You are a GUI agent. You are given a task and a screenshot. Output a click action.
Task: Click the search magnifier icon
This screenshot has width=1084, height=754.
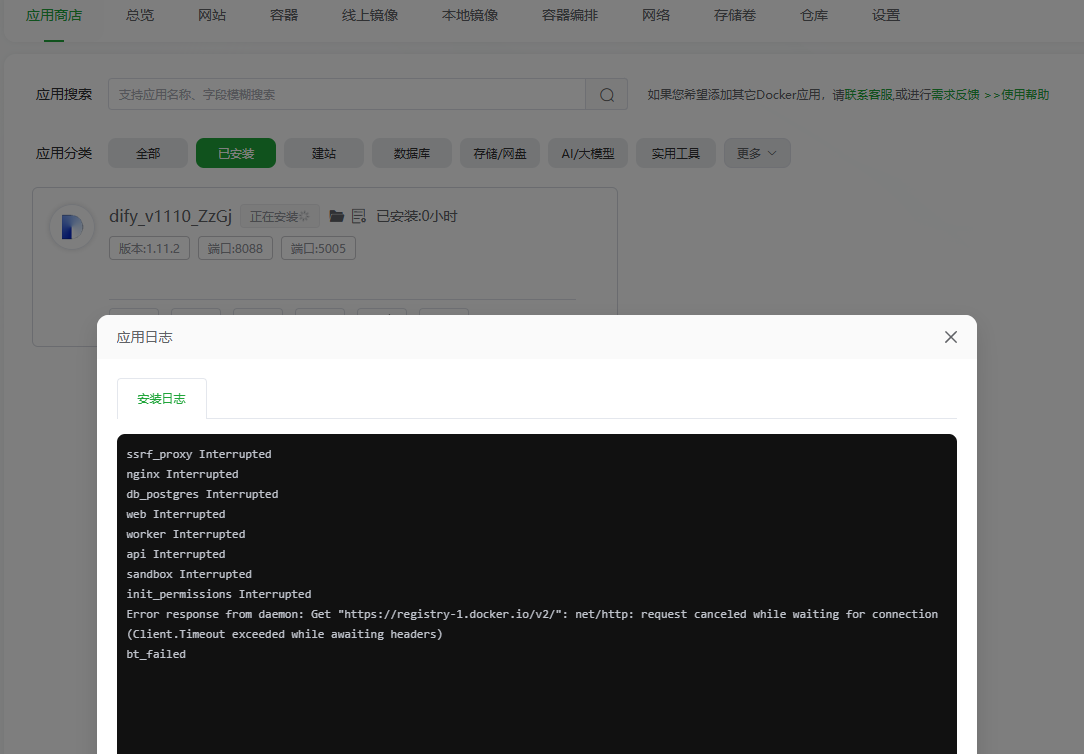click(606, 94)
